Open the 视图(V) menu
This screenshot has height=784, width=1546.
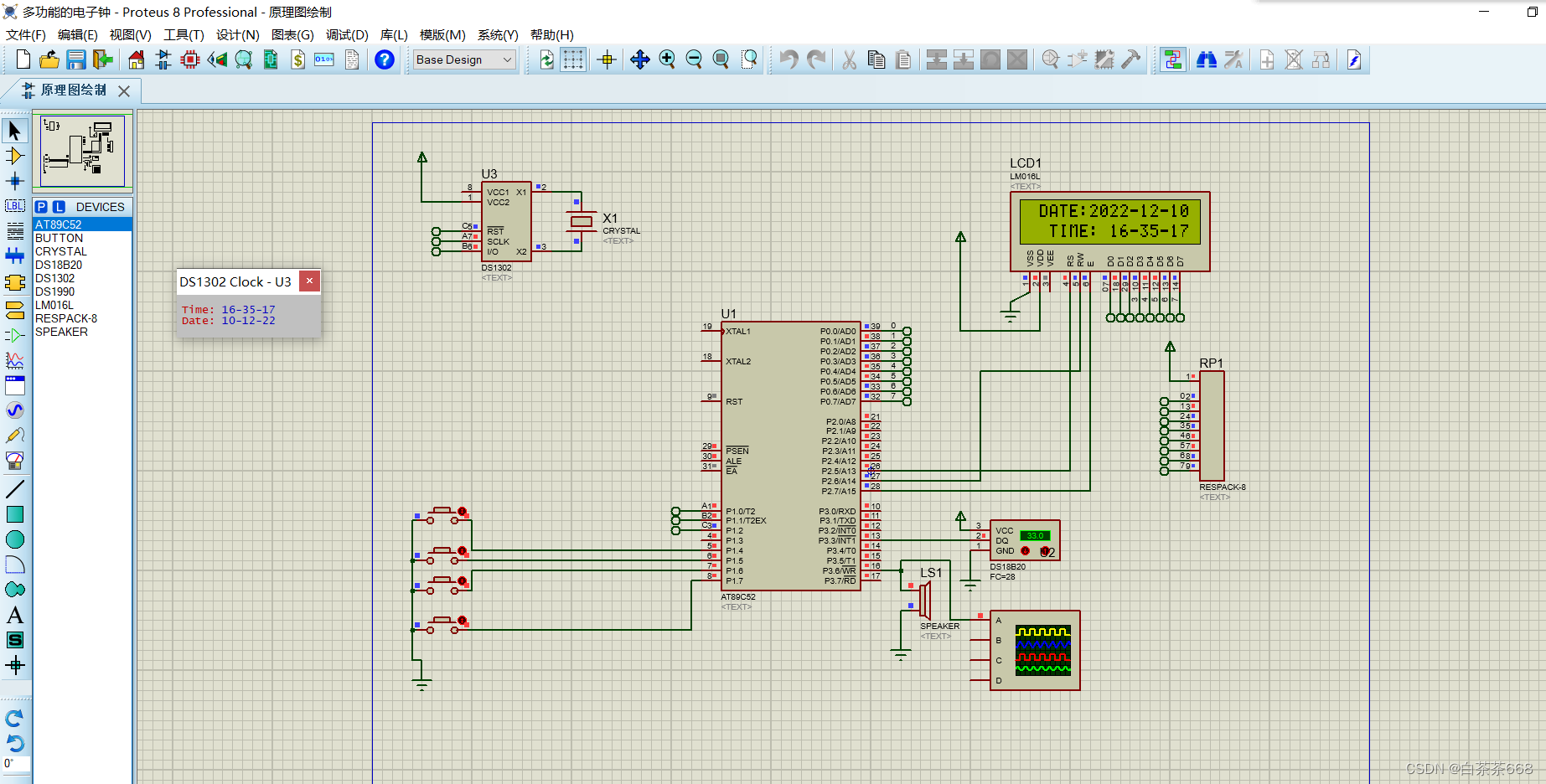pos(130,34)
